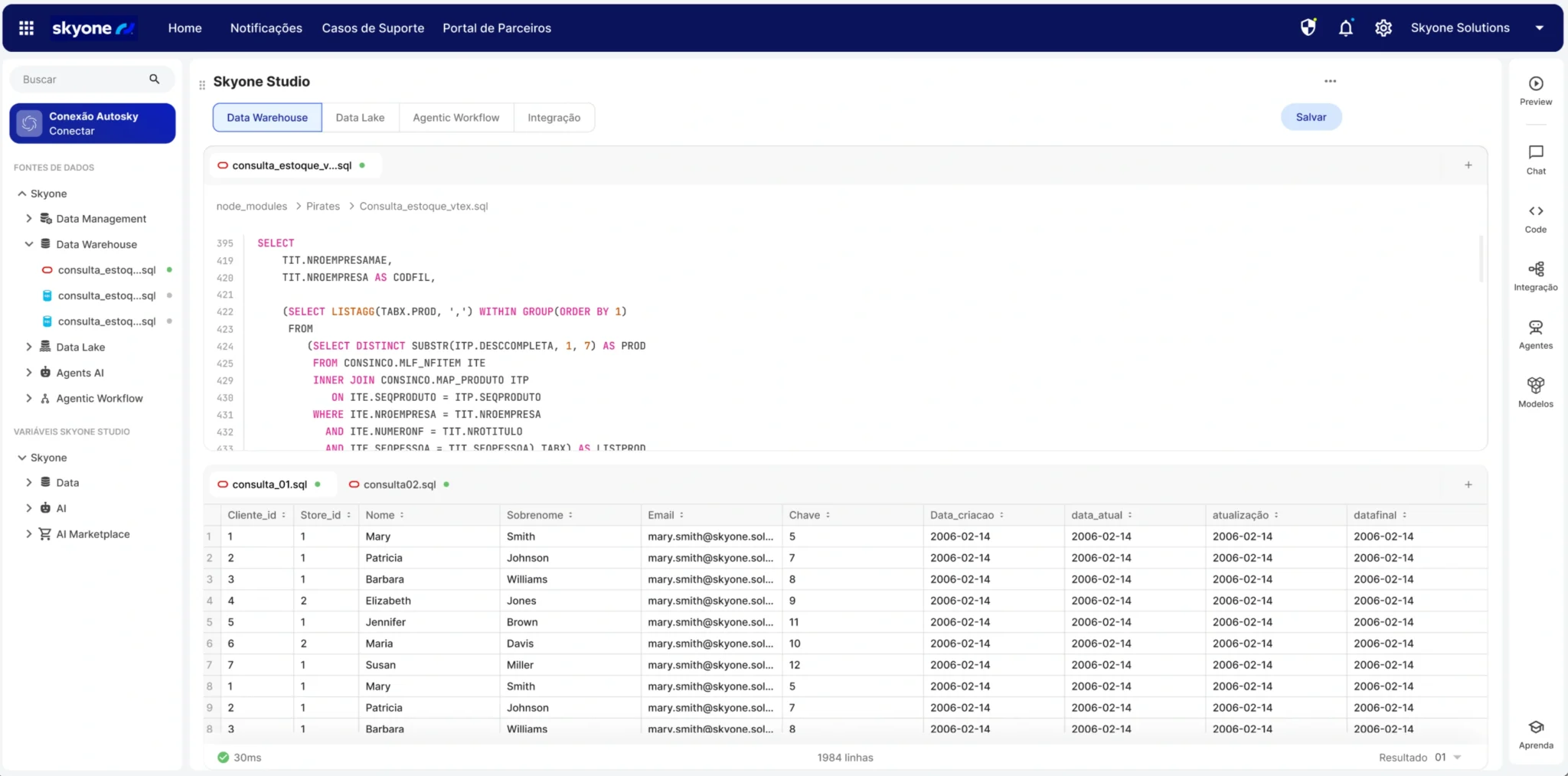
Task: Open the first consulta_estoq...sql tree file
Action: click(106, 270)
